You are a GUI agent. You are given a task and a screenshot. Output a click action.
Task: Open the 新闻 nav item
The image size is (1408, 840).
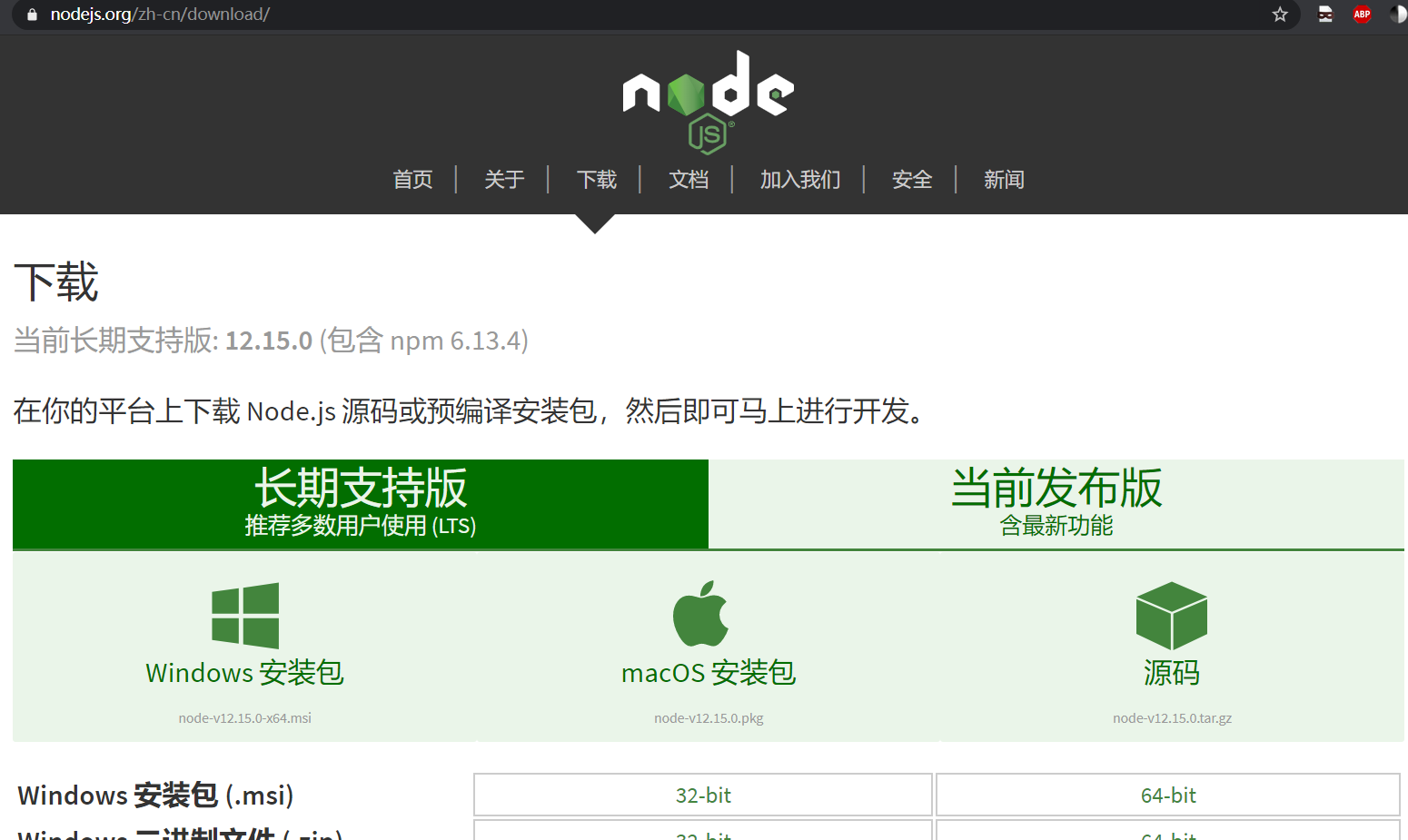pos(1003,180)
